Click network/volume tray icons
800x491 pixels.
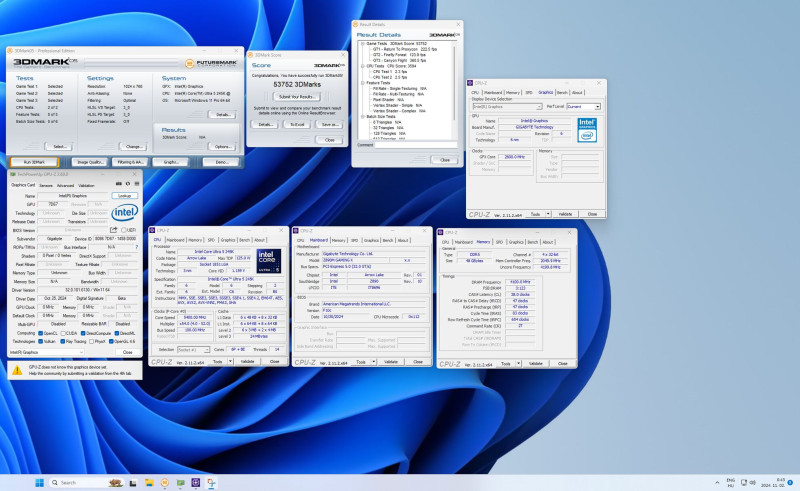[x=748, y=482]
